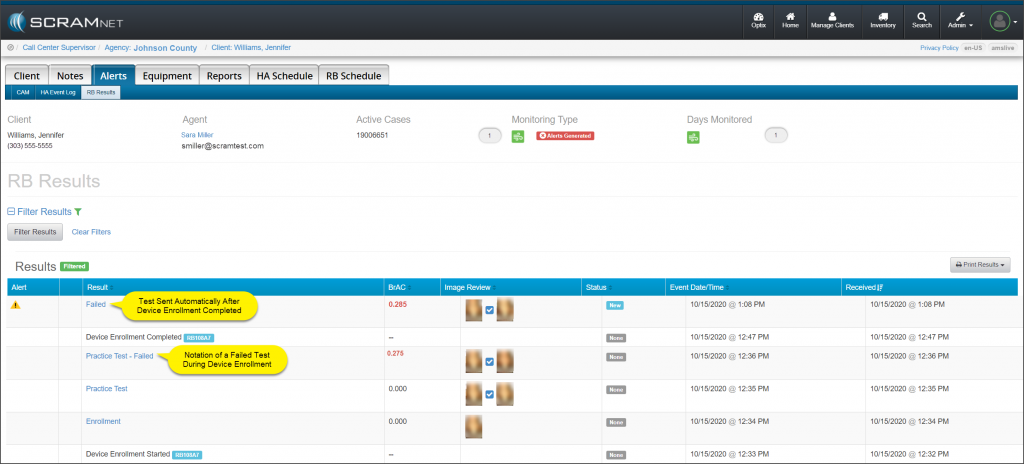Screen dimensions: 1024x464
Task: Open the Print Results dropdown
Action: [980, 265]
